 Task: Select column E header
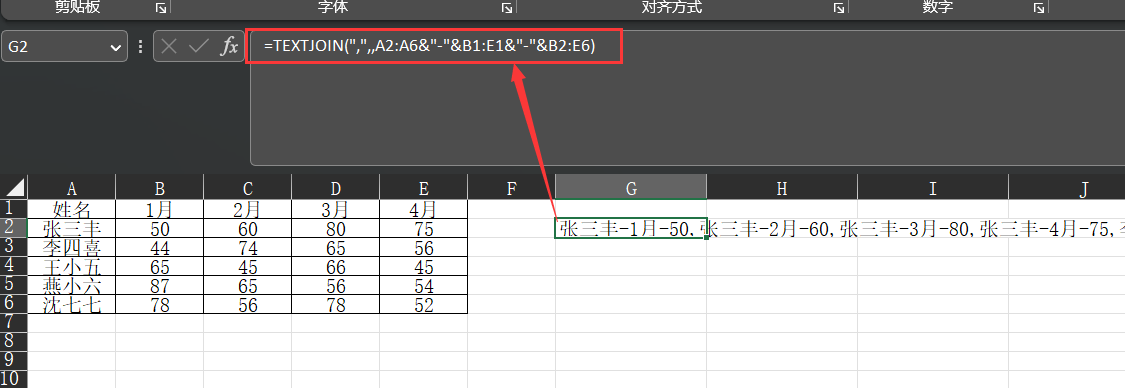pyautogui.click(x=423, y=188)
